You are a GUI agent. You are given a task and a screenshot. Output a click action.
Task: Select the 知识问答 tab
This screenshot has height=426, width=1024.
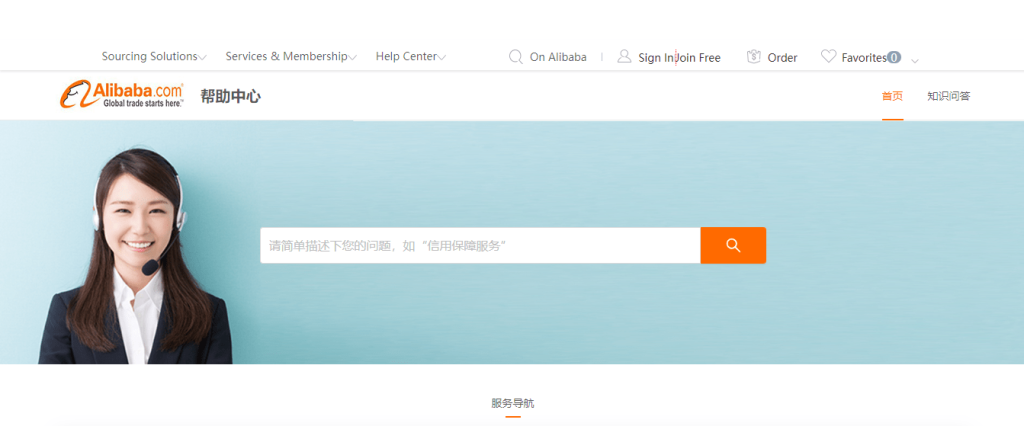(x=948, y=96)
